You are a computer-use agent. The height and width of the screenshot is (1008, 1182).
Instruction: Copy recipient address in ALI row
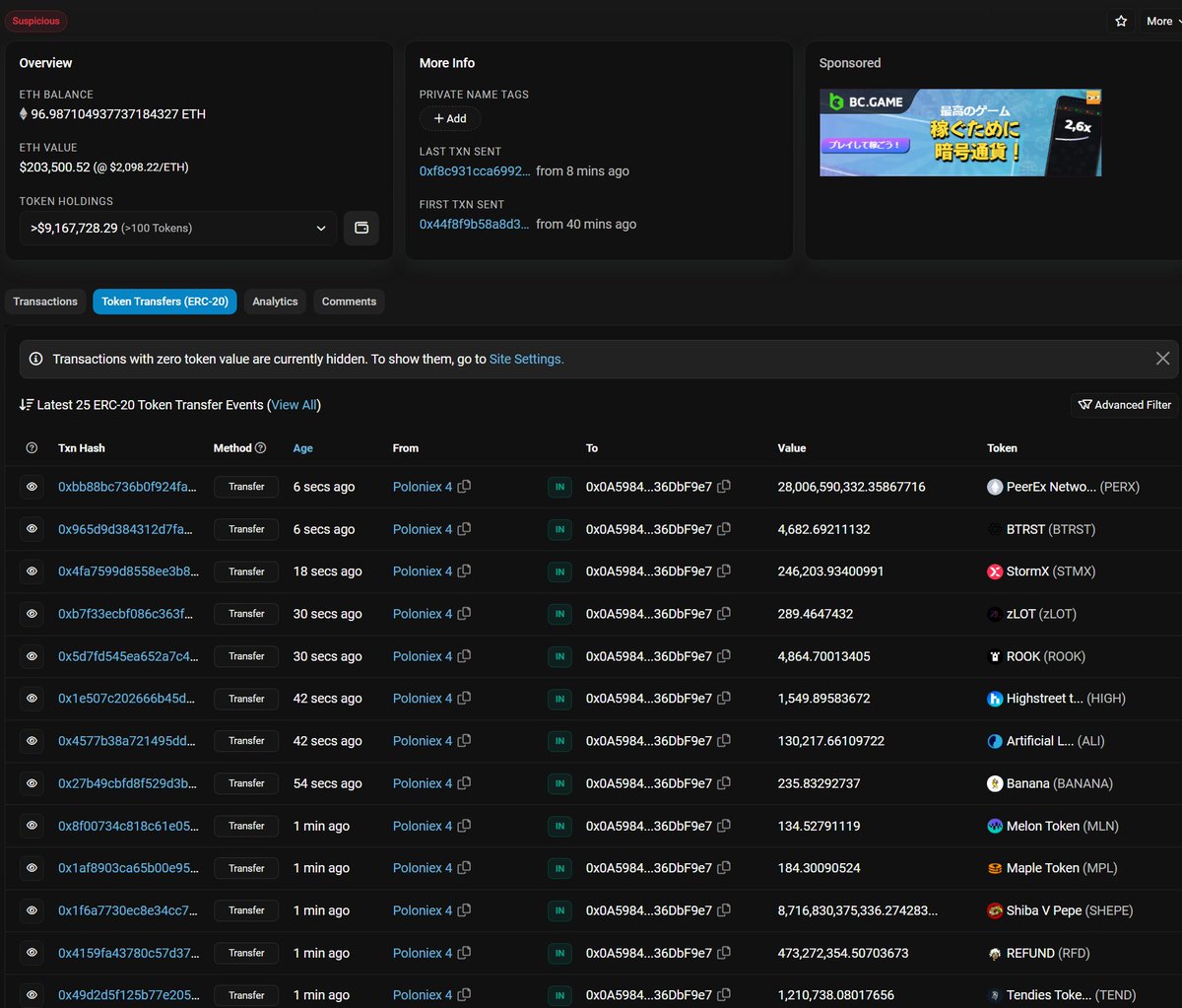(x=724, y=741)
